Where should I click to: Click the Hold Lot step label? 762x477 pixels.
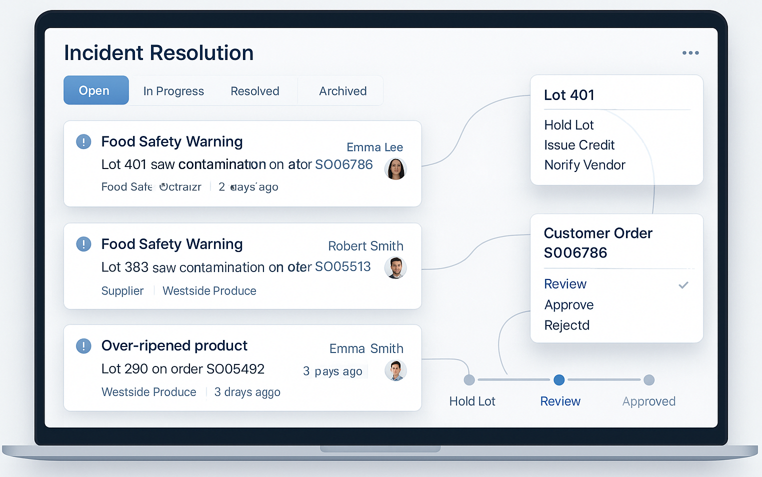click(472, 401)
